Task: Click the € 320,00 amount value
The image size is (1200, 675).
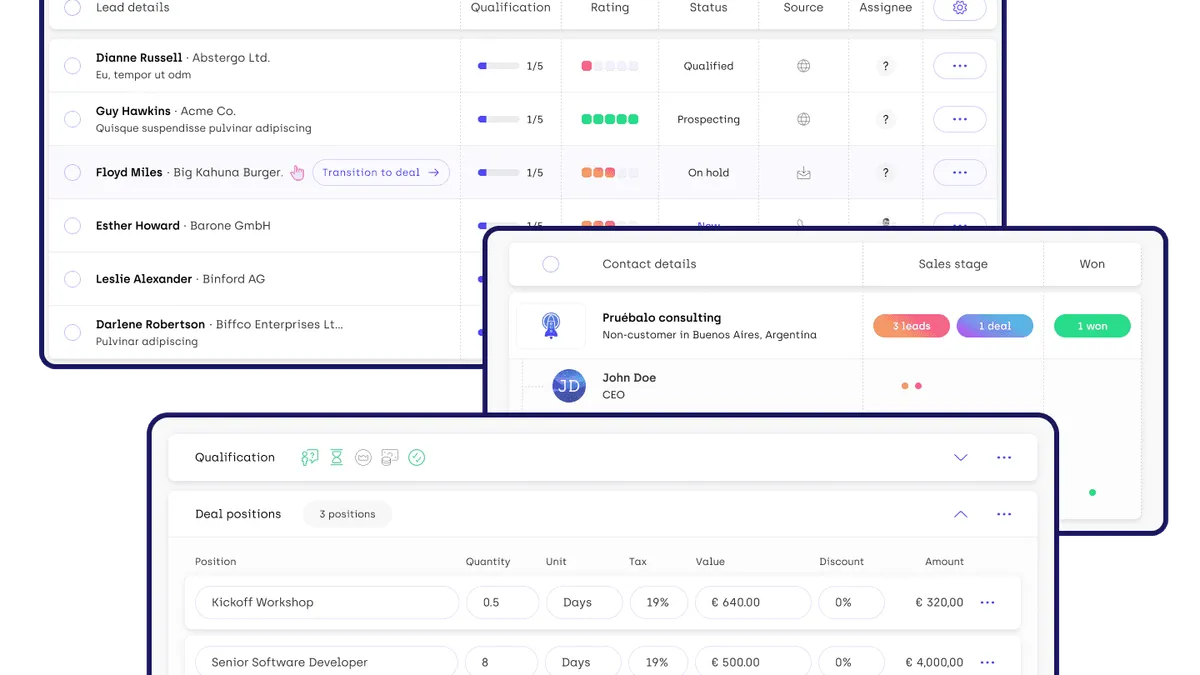Action: 939,603
